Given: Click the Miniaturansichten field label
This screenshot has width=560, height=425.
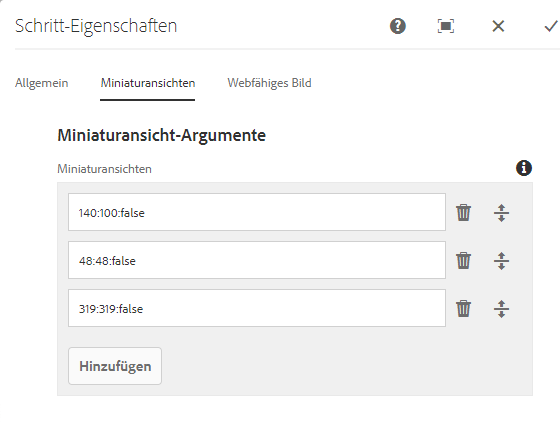Looking at the screenshot, I should tap(104, 169).
